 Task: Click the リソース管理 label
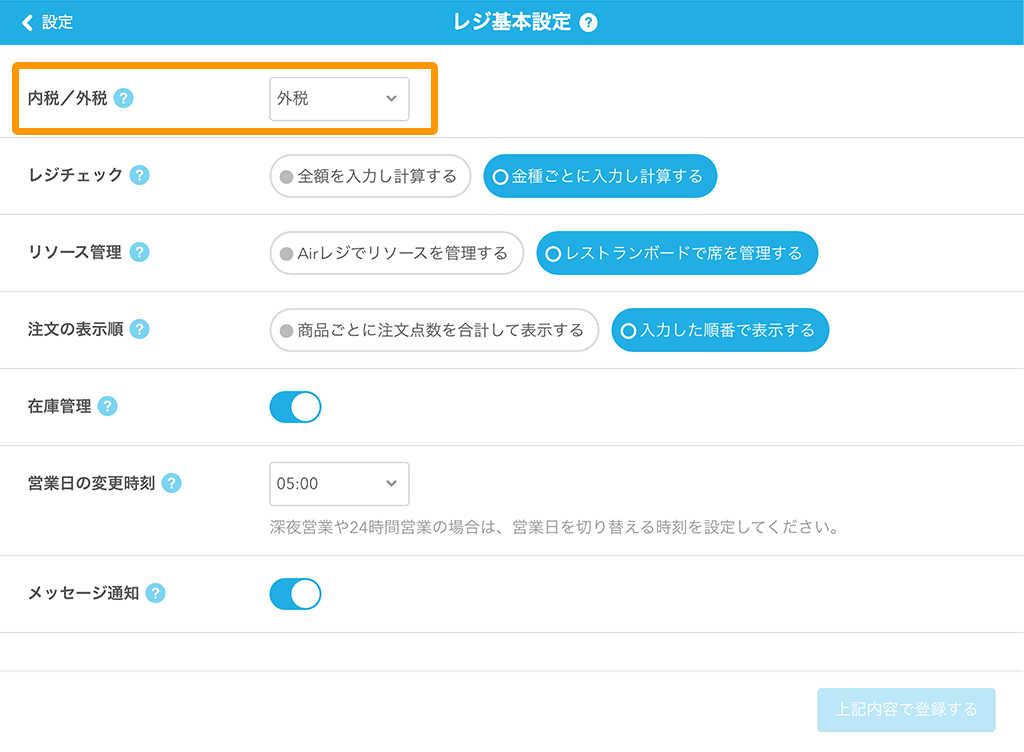click(x=75, y=252)
